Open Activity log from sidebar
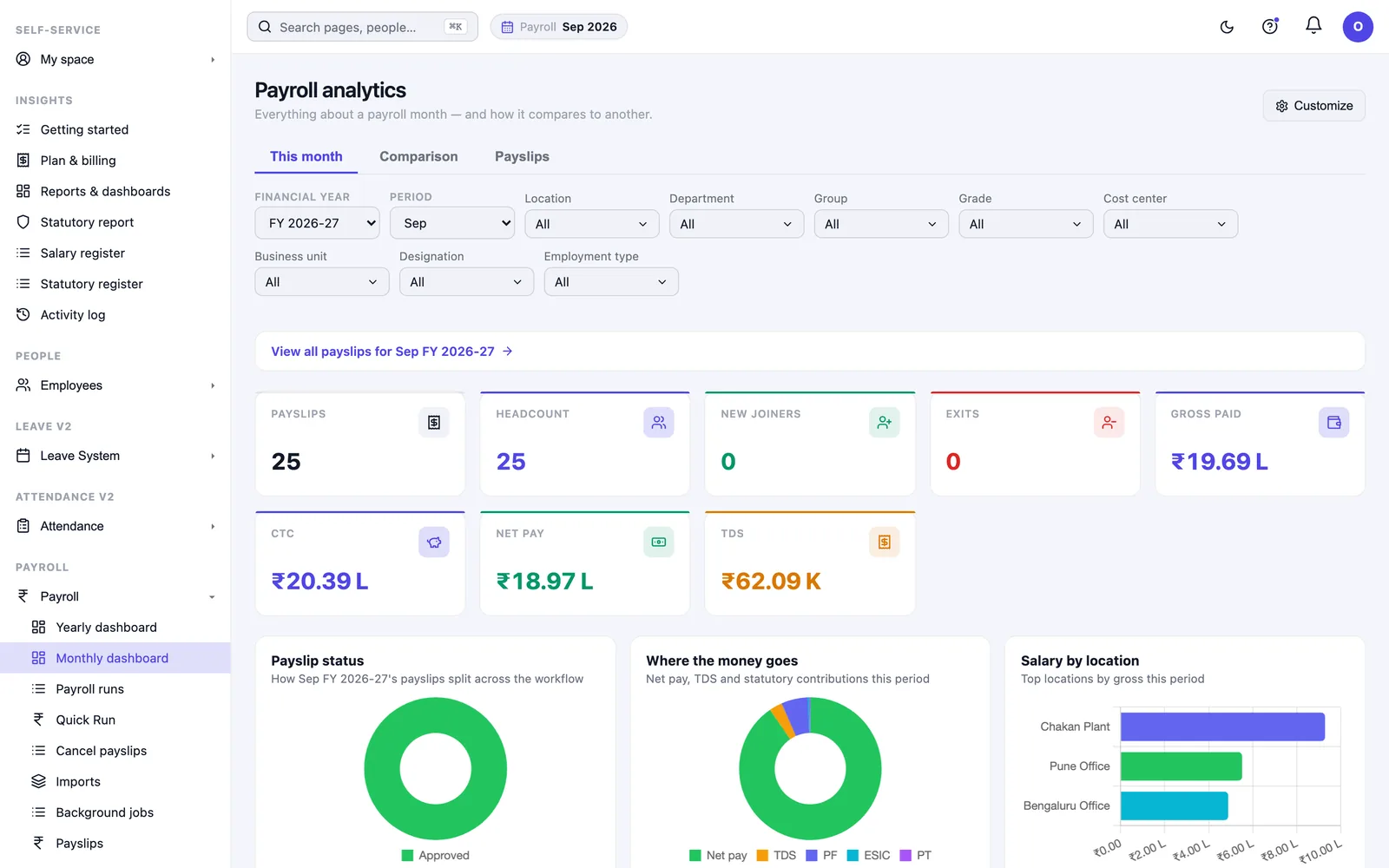The image size is (1389, 868). pyautogui.click(x=115, y=315)
